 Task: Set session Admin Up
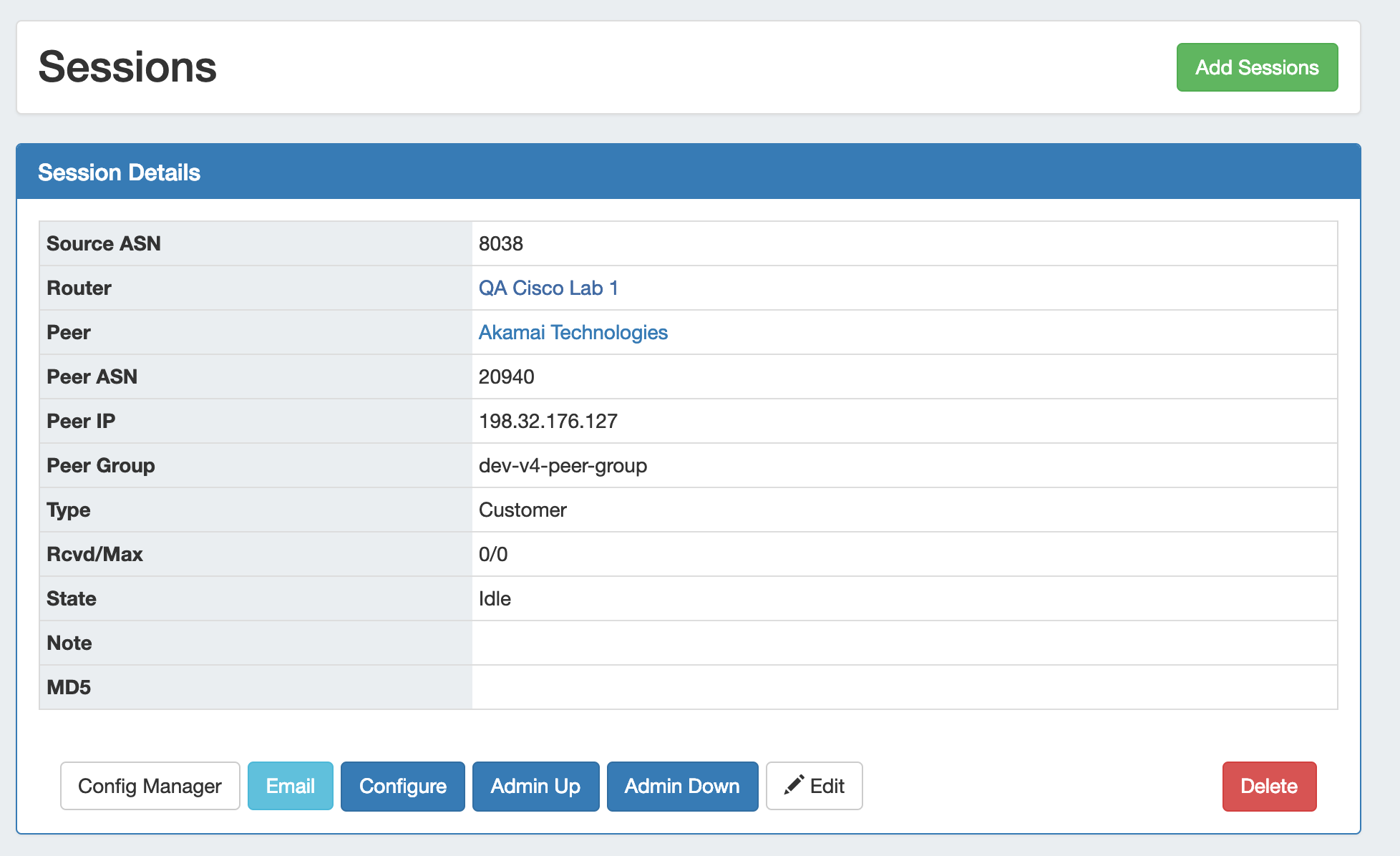535,786
